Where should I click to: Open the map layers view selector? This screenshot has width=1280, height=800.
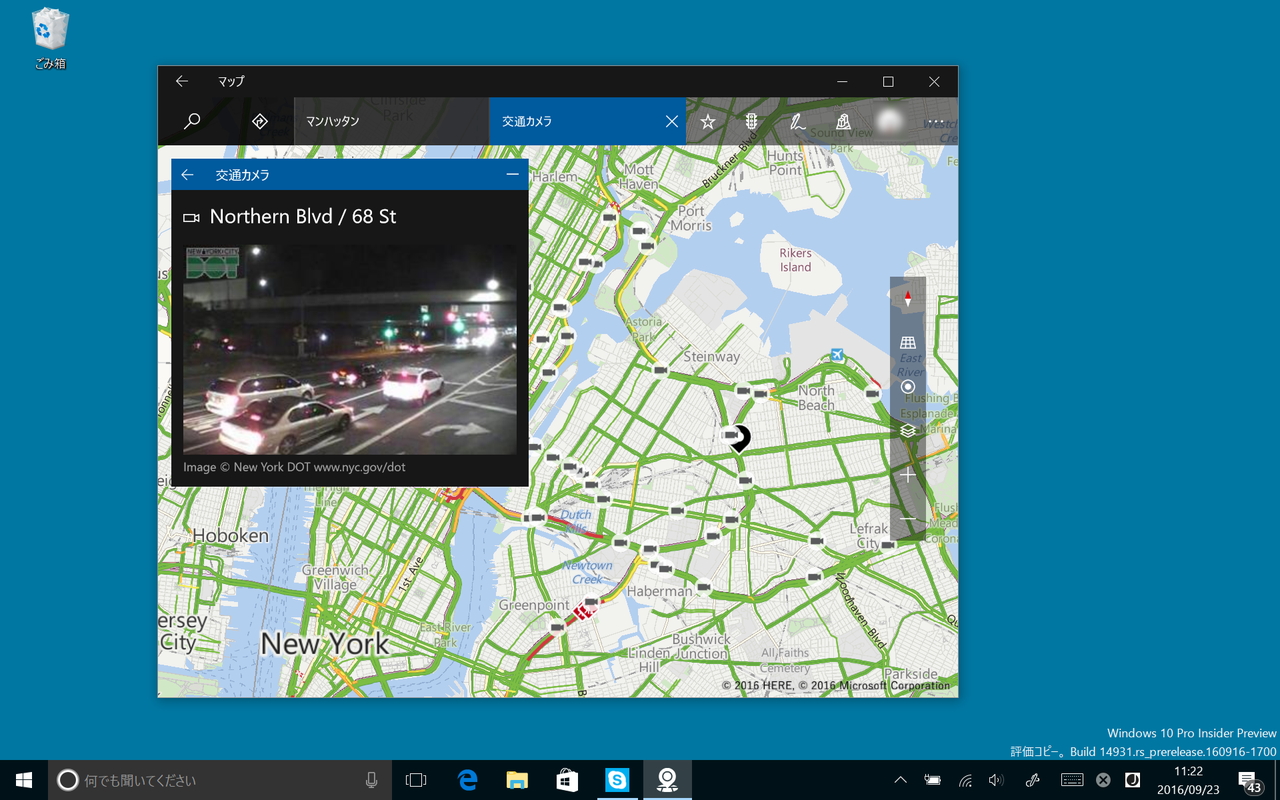click(908, 431)
